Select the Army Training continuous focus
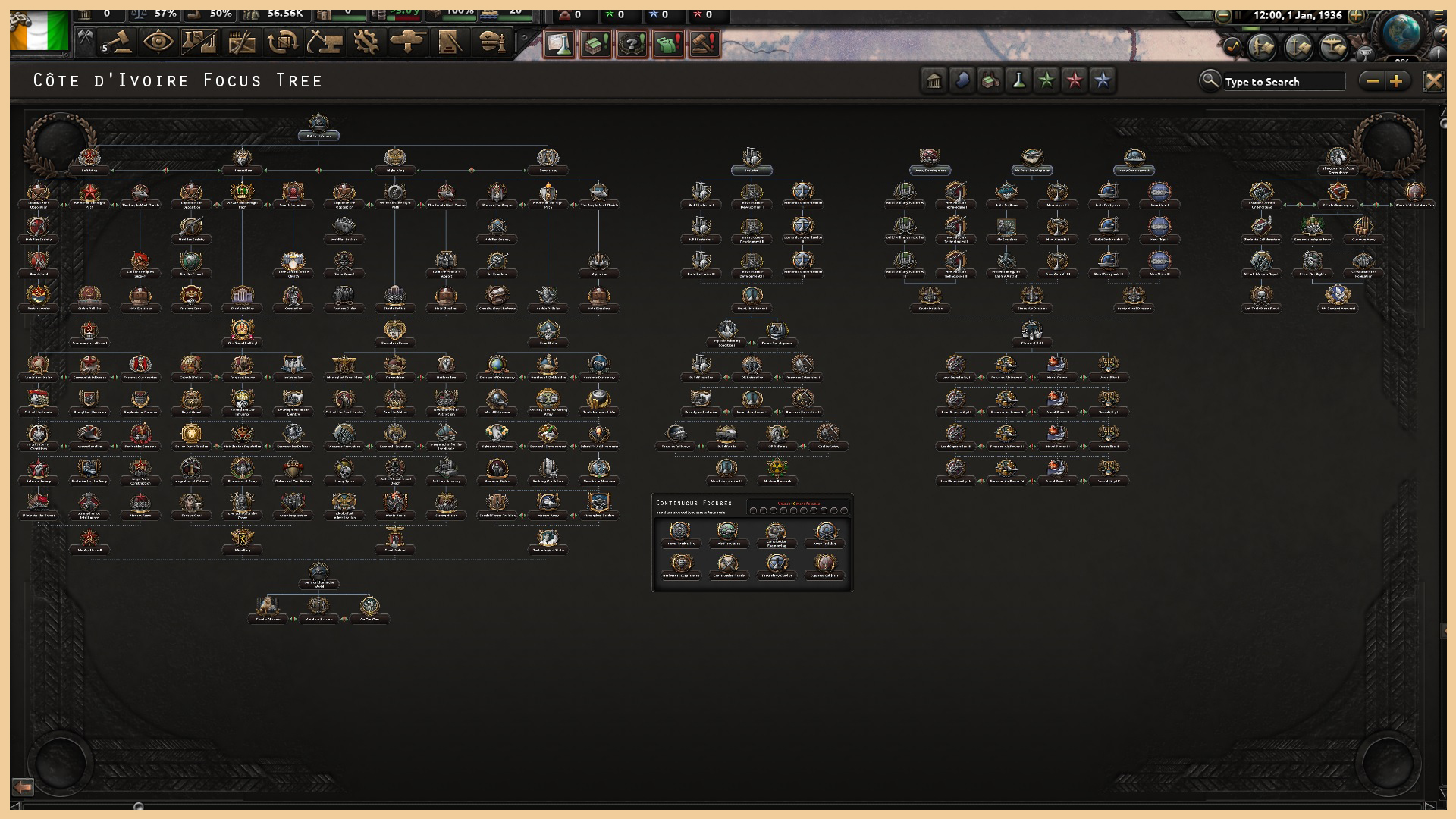 (824, 534)
